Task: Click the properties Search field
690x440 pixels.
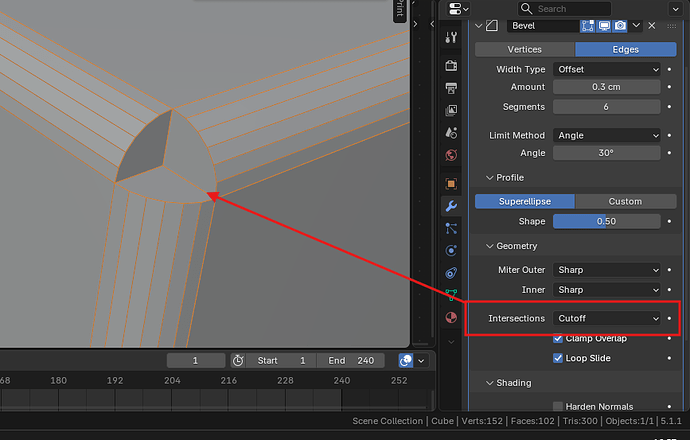Action: 564,8
